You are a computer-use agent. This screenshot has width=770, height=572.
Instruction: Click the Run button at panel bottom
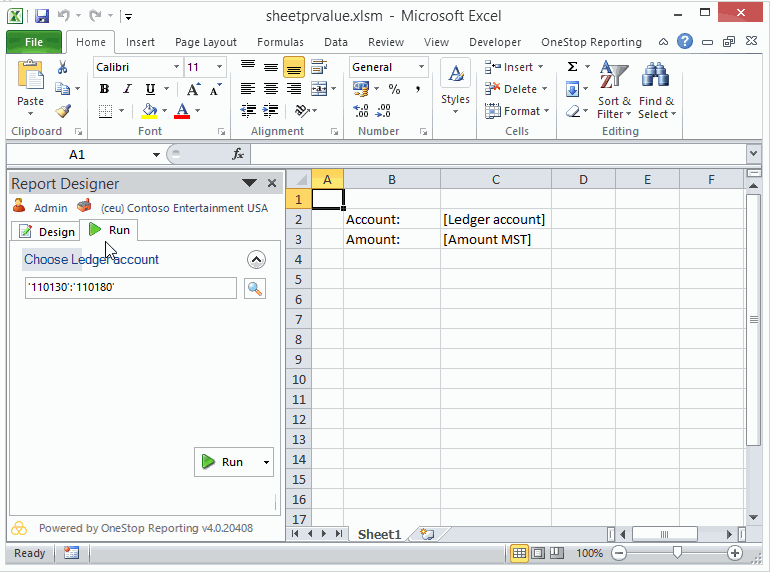(x=223, y=462)
